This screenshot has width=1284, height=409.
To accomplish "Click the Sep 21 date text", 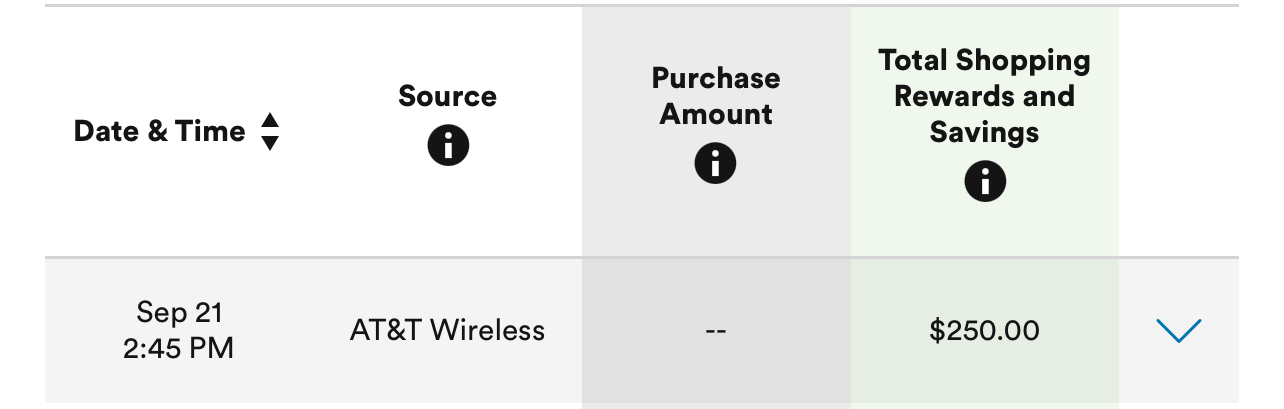I will pyautogui.click(x=179, y=313).
